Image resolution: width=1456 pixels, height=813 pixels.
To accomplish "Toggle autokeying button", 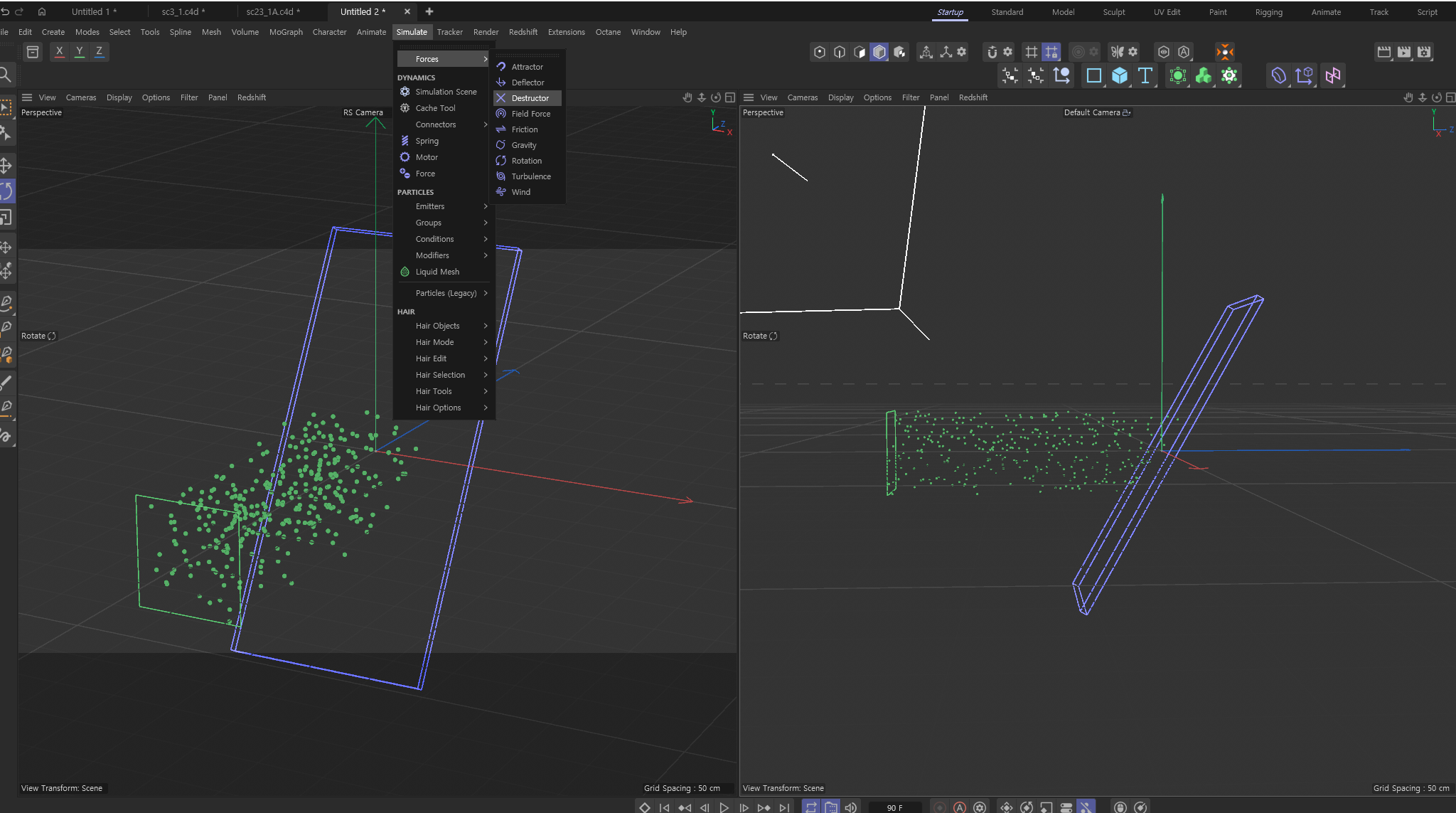I will pos(960,807).
